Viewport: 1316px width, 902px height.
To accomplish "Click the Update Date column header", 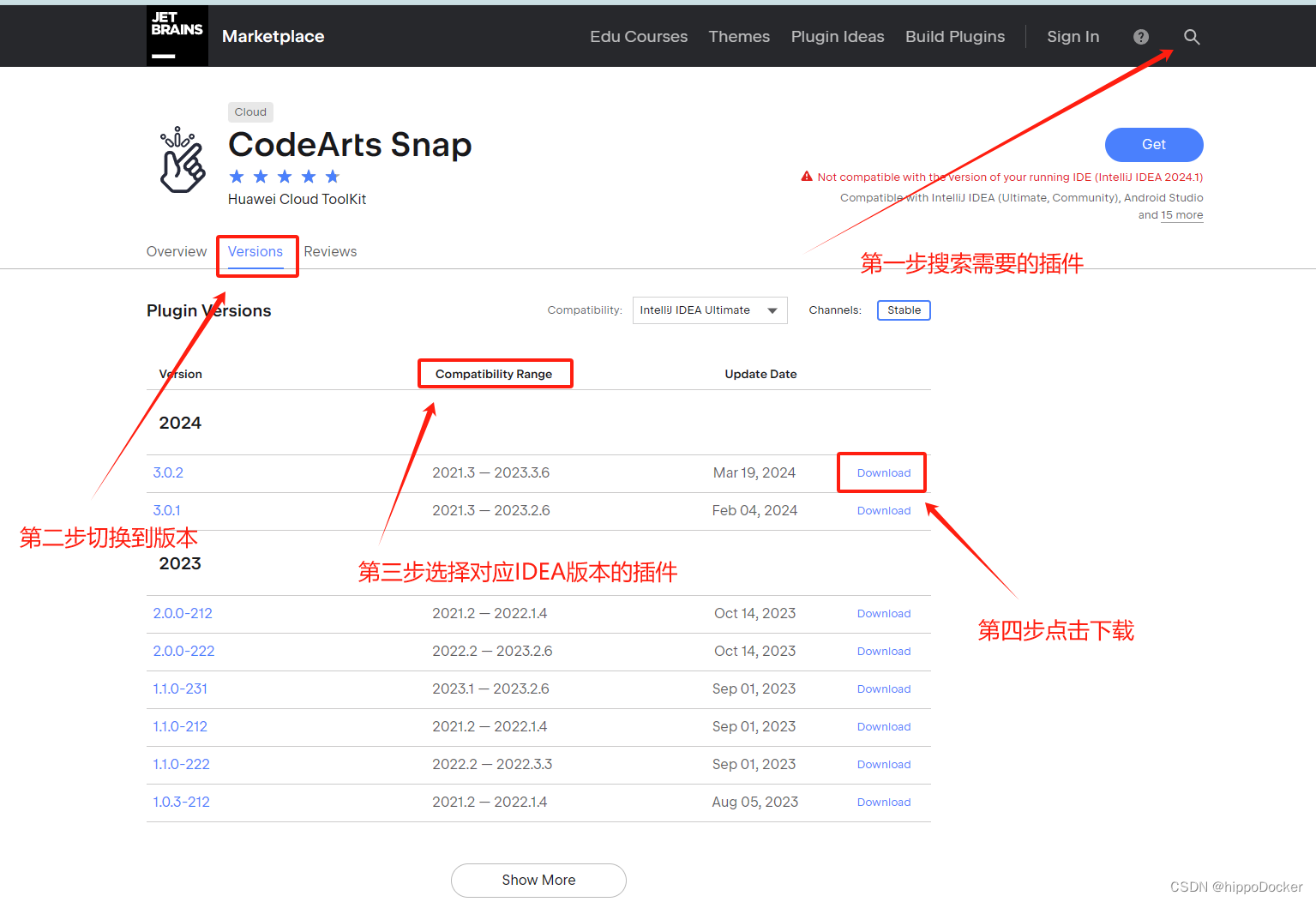I will point(760,374).
